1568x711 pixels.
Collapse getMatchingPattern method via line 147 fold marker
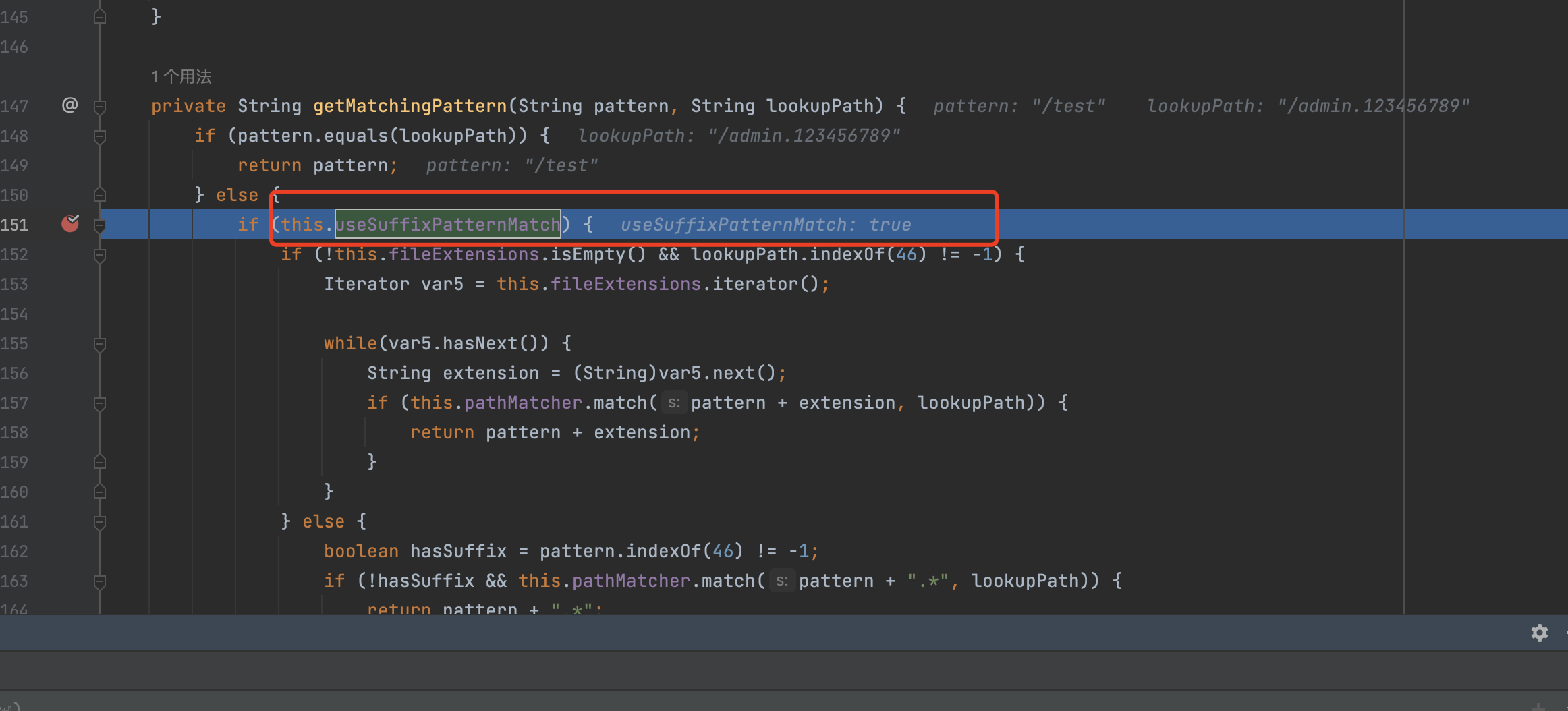coord(100,107)
